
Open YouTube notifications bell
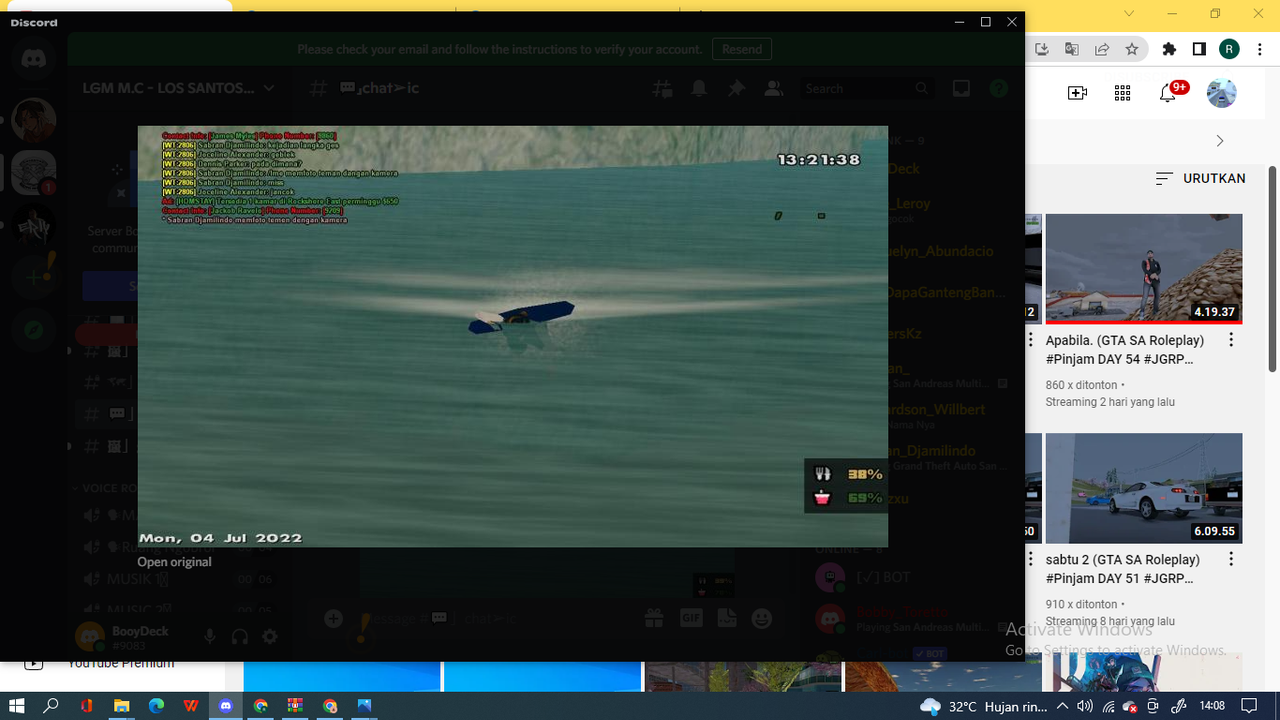[1167, 93]
